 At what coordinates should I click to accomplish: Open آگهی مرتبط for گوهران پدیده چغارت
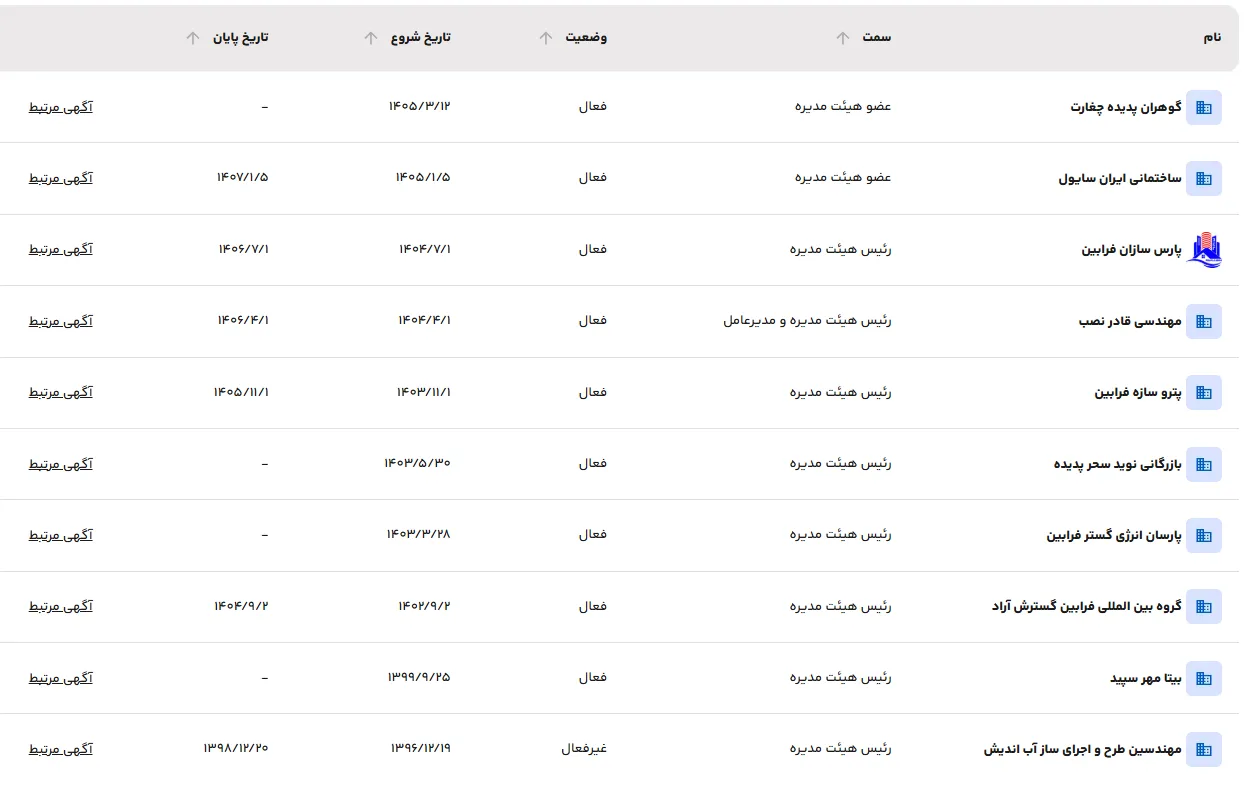(61, 107)
